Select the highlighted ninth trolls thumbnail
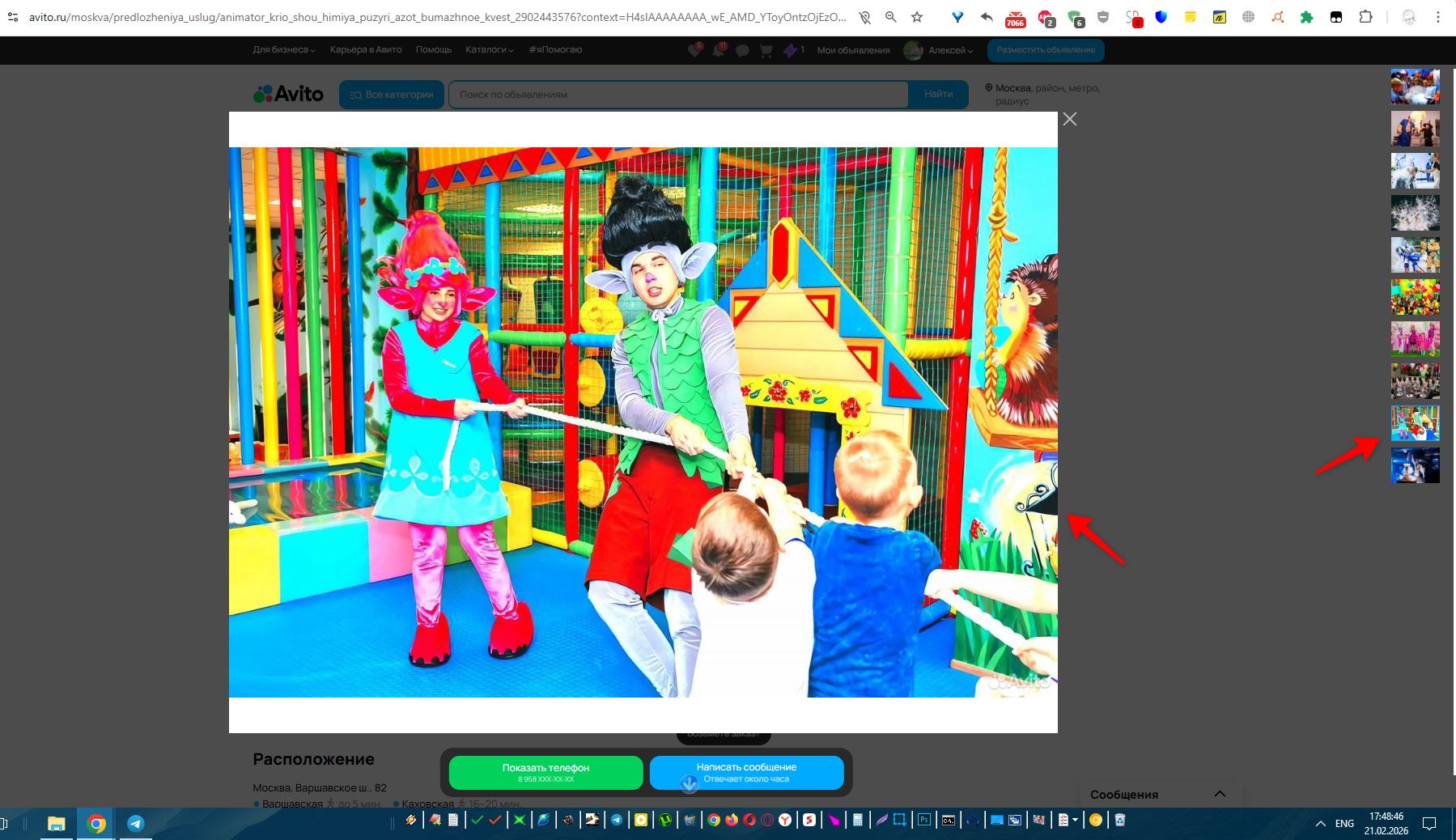The height and width of the screenshot is (840, 1456). (1415, 423)
